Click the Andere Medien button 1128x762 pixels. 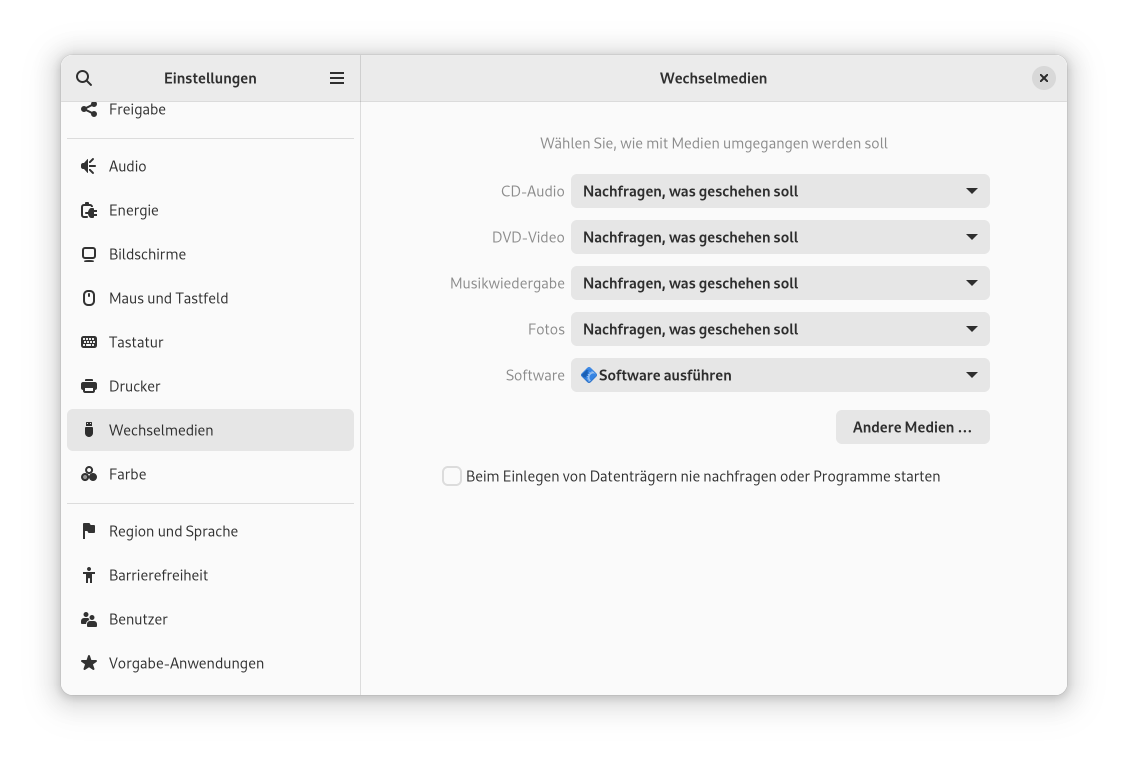(x=912, y=427)
